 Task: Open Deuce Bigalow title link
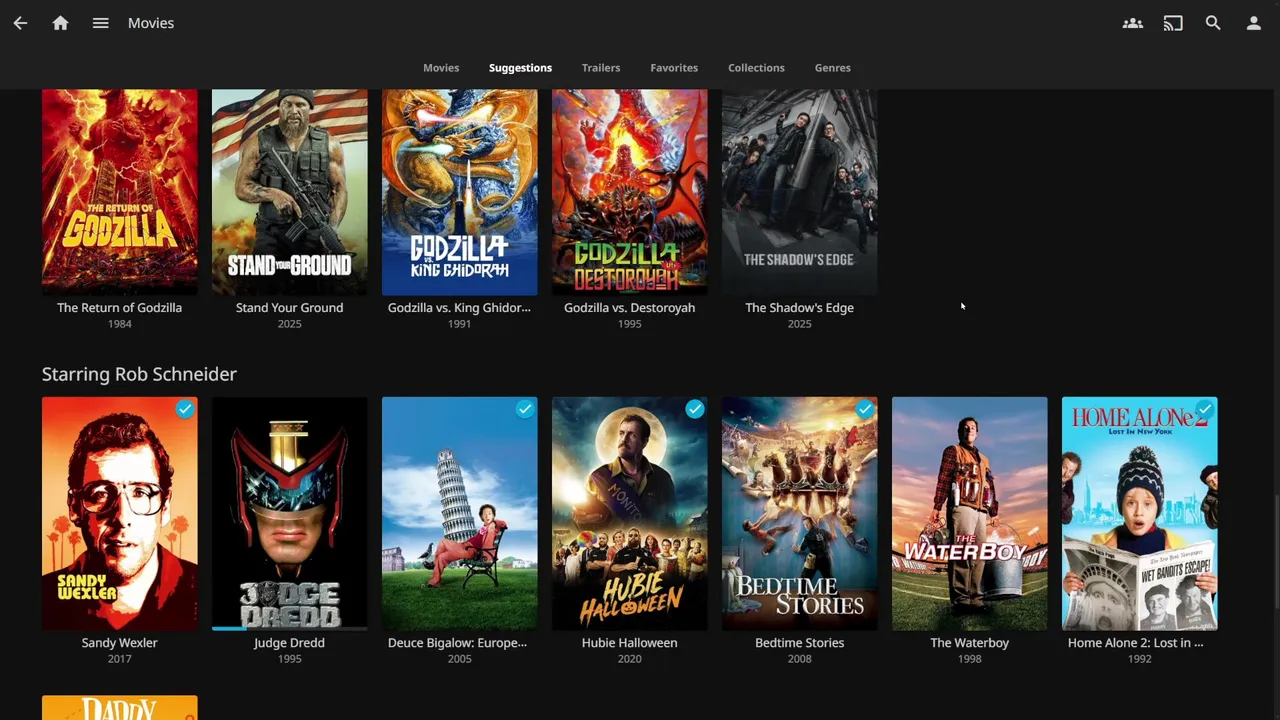(457, 643)
